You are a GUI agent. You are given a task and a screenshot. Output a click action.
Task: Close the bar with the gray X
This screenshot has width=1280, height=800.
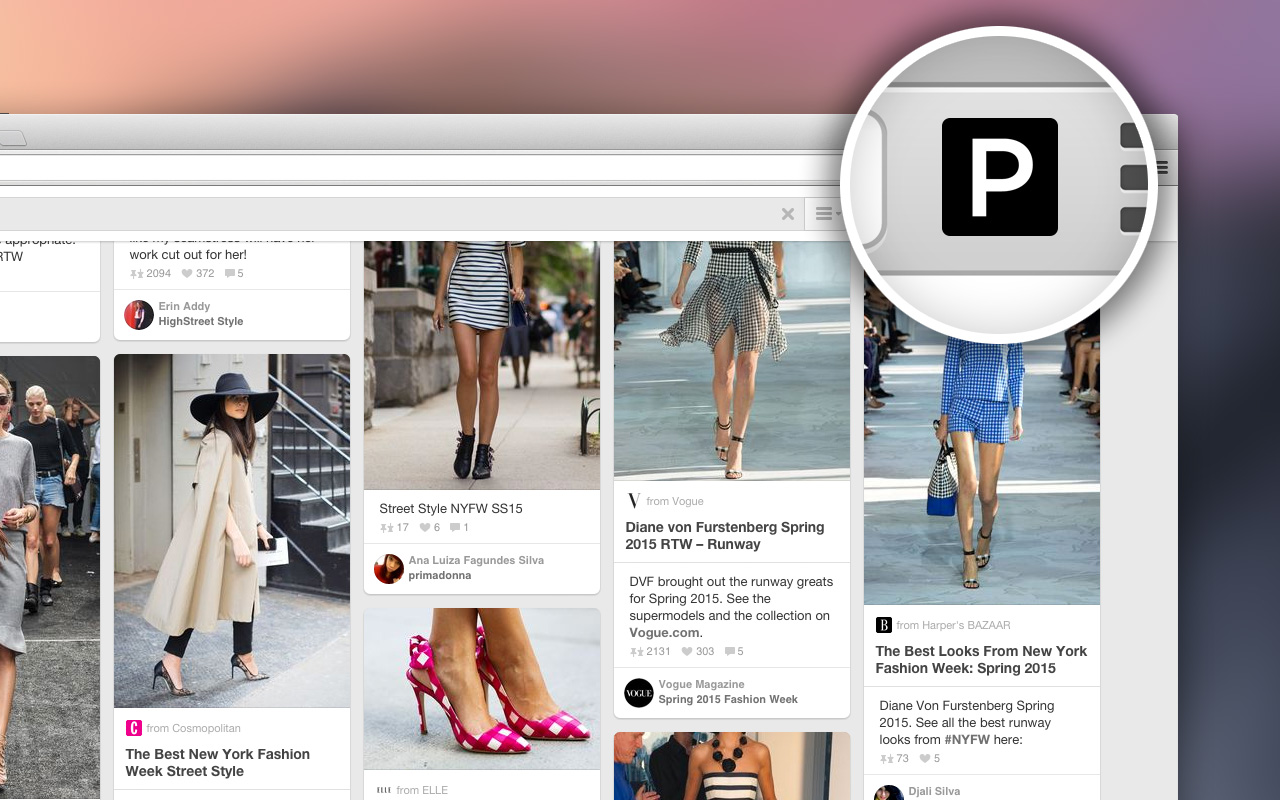pos(788,214)
